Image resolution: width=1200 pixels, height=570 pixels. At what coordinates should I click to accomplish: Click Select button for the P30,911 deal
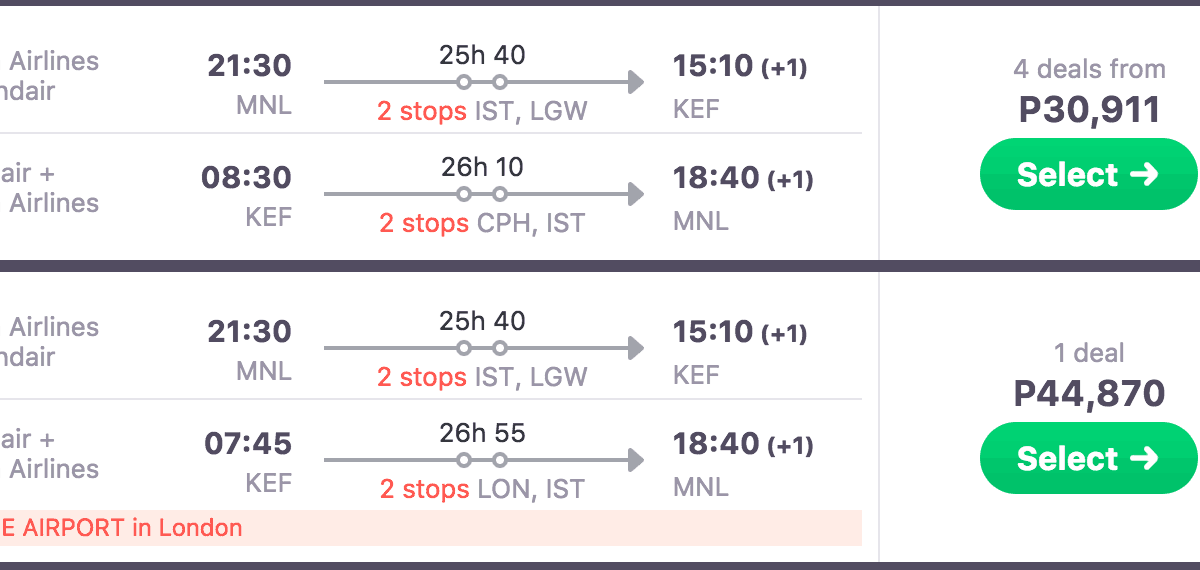pyautogui.click(x=1088, y=175)
